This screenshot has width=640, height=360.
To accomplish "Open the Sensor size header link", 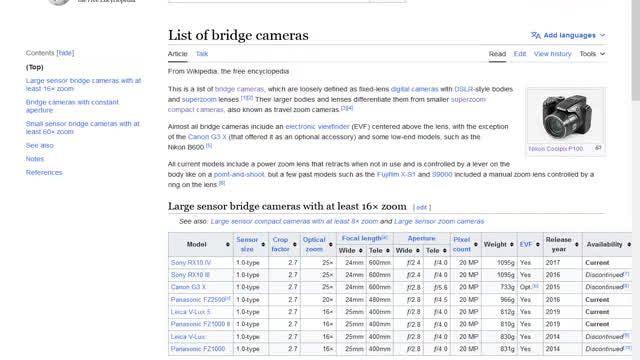I will pos(247,244).
